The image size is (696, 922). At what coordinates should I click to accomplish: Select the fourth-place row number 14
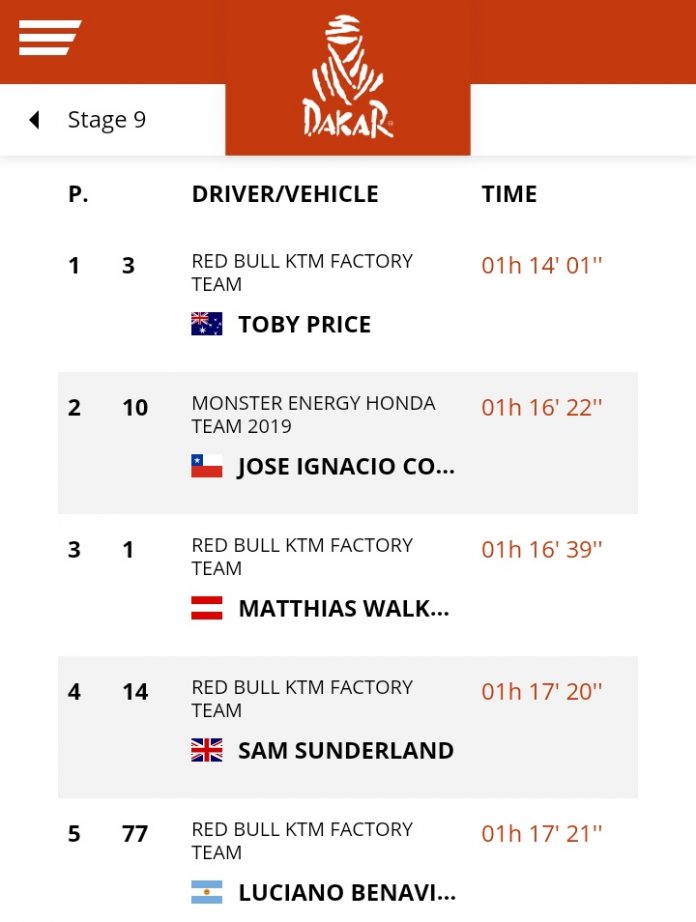pyautogui.click(x=135, y=691)
